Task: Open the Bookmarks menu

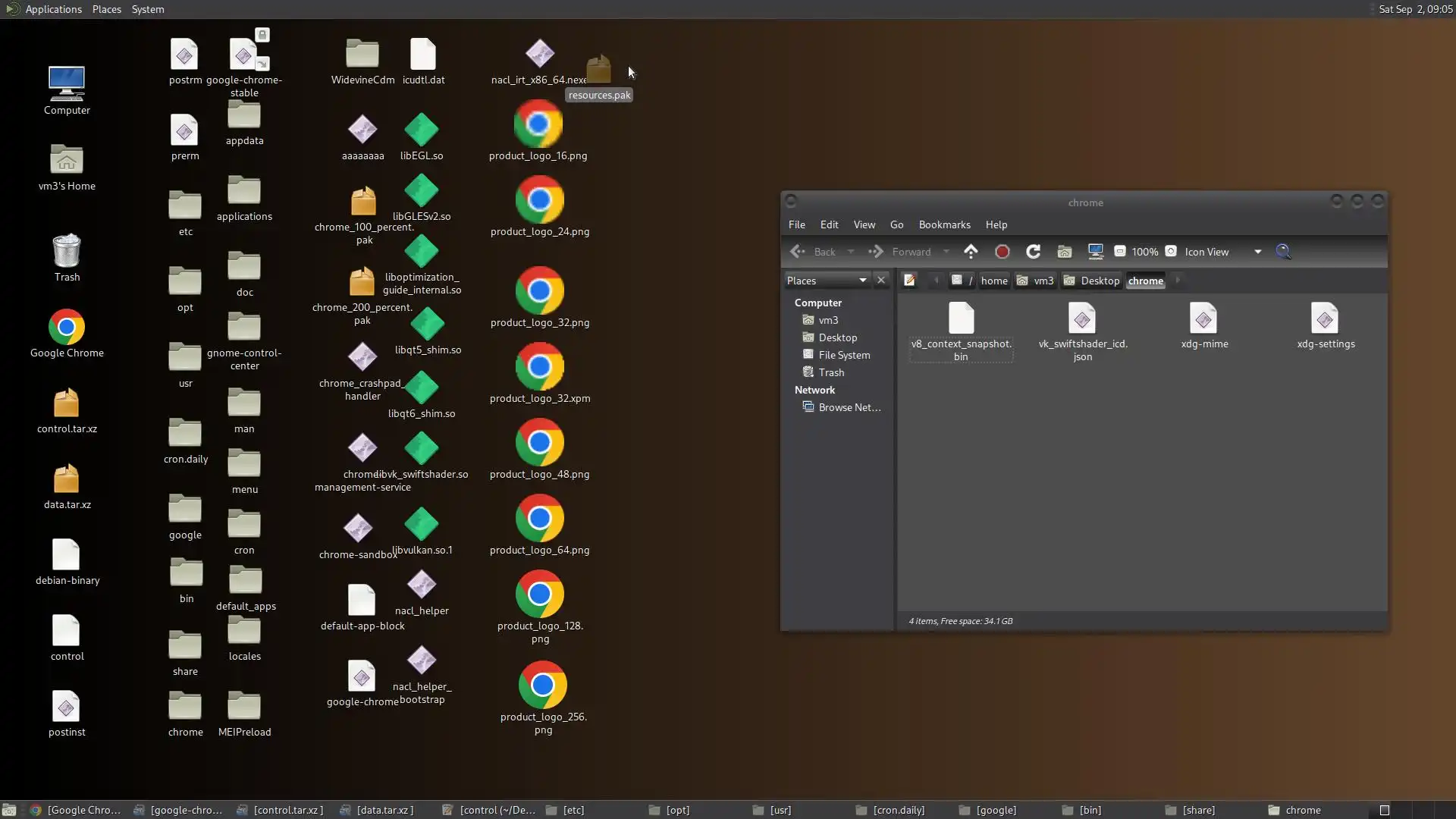Action: pyautogui.click(x=944, y=224)
